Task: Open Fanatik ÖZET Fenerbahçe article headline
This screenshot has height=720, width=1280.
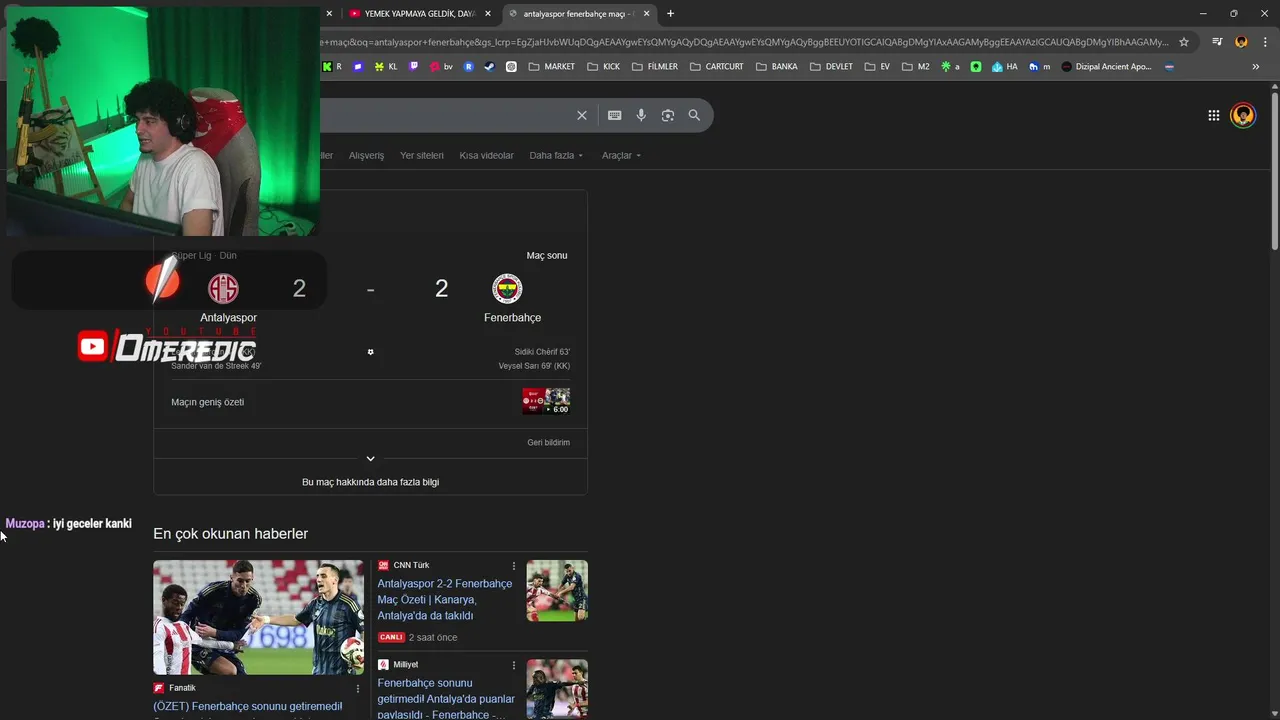Action: 248,706
